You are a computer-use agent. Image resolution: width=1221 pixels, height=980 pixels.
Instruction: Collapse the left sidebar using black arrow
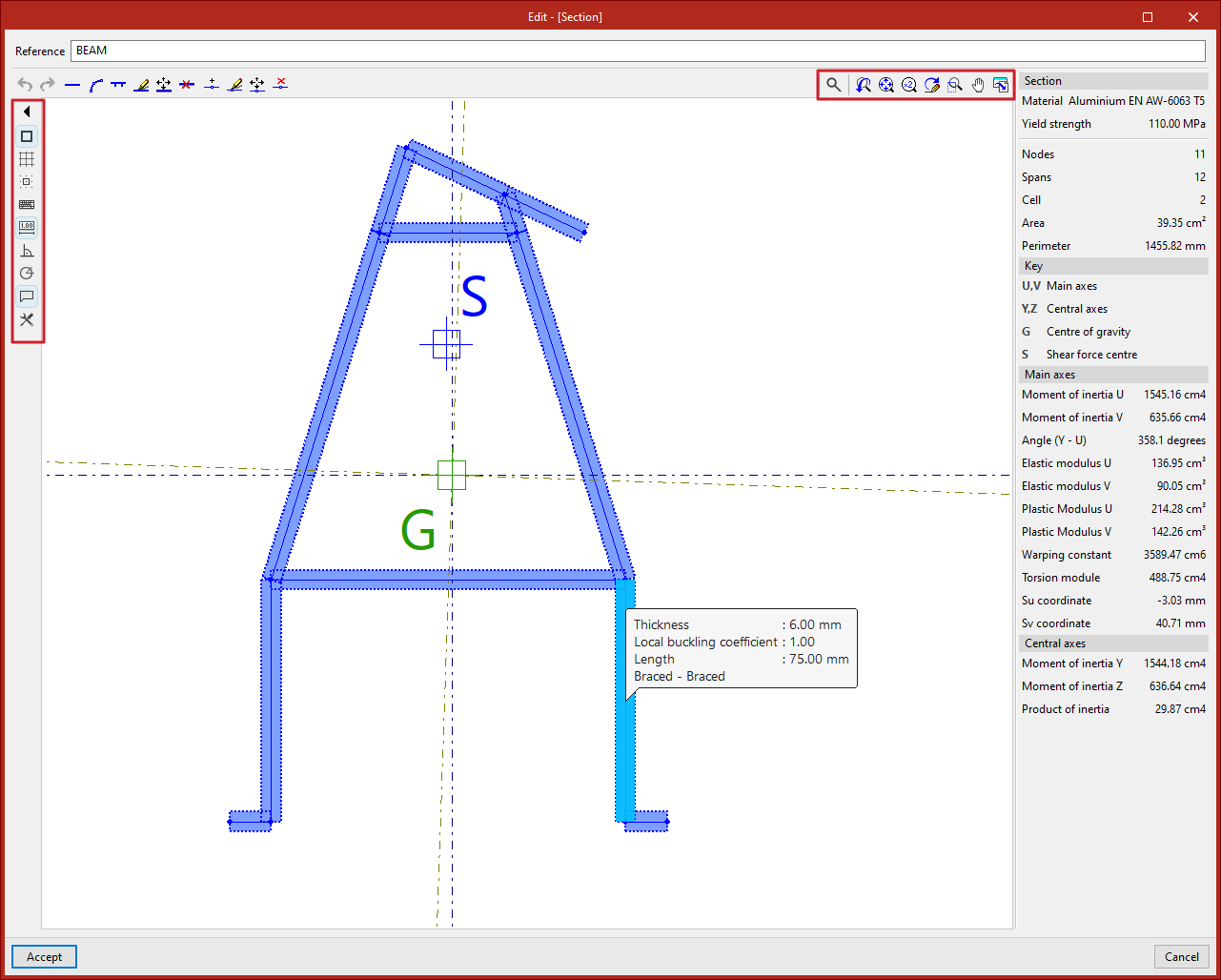[27, 112]
